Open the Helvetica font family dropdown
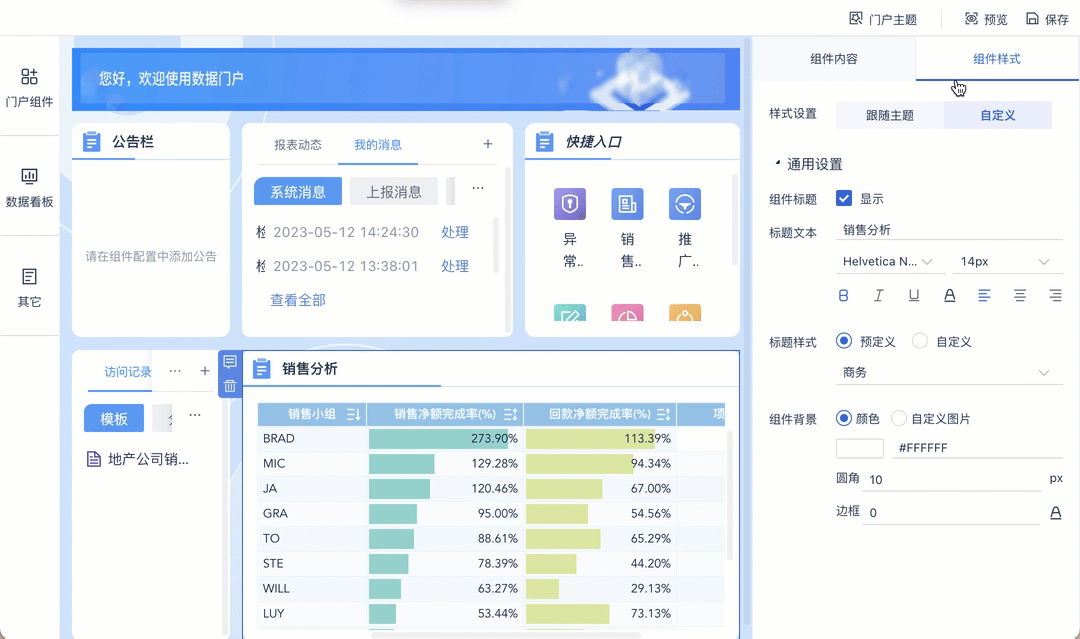 pyautogui.click(x=889, y=262)
